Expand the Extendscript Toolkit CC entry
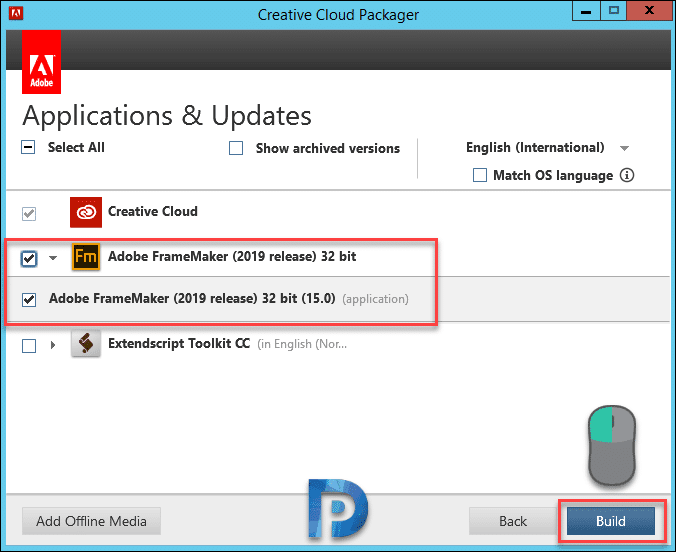The height and width of the screenshot is (552, 676). tap(53, 345)
